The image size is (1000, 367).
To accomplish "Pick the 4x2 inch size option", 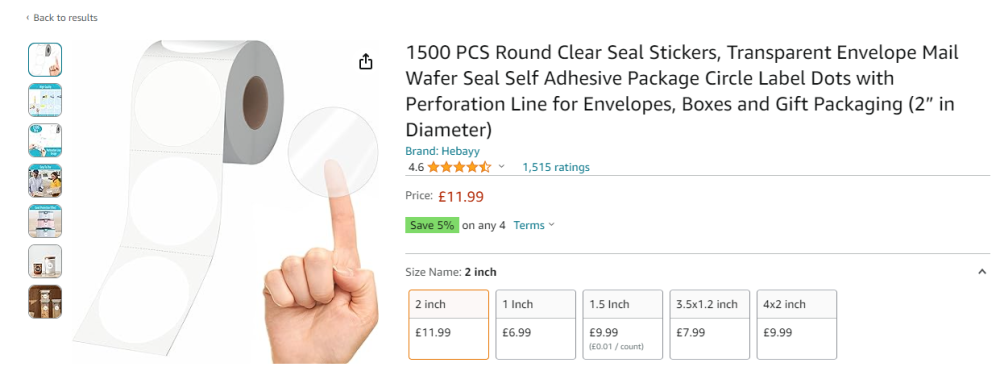I will [797, 324].
